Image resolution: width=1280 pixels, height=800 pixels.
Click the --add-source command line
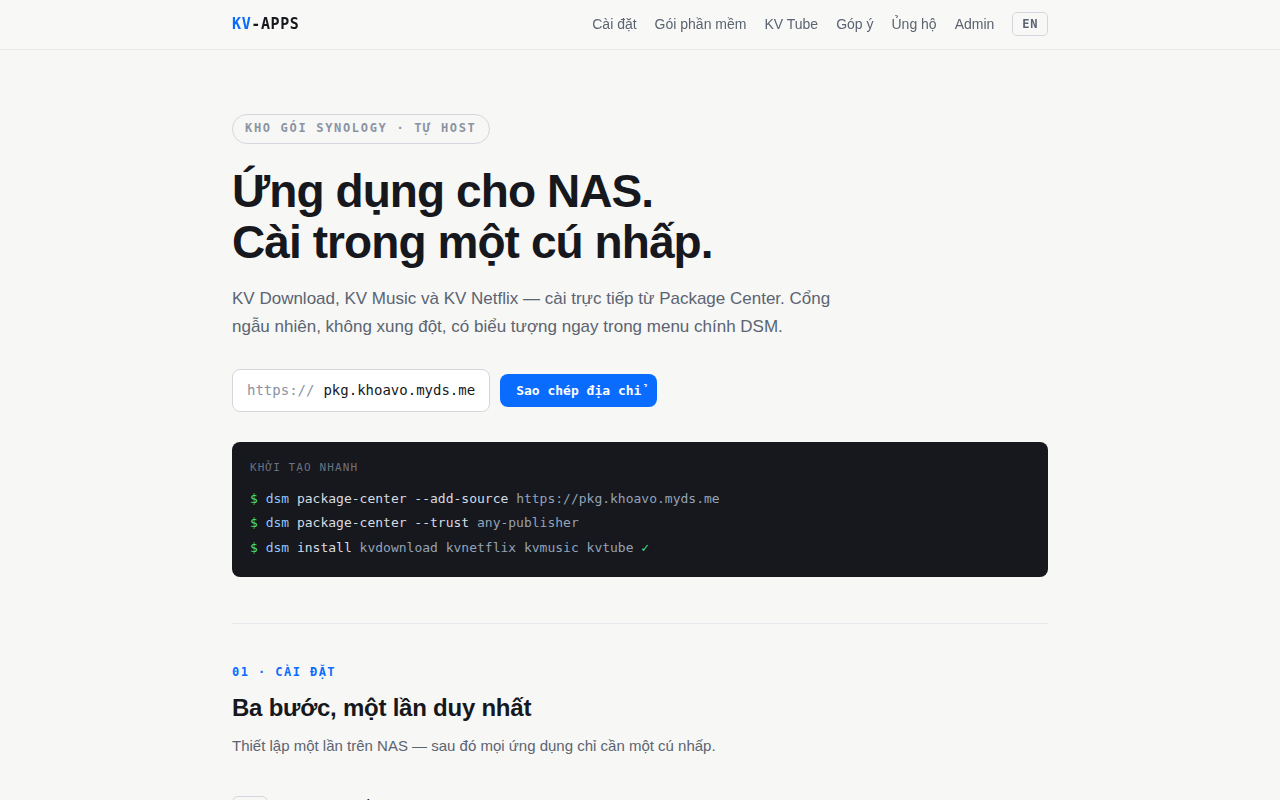(x=485, y=498)
